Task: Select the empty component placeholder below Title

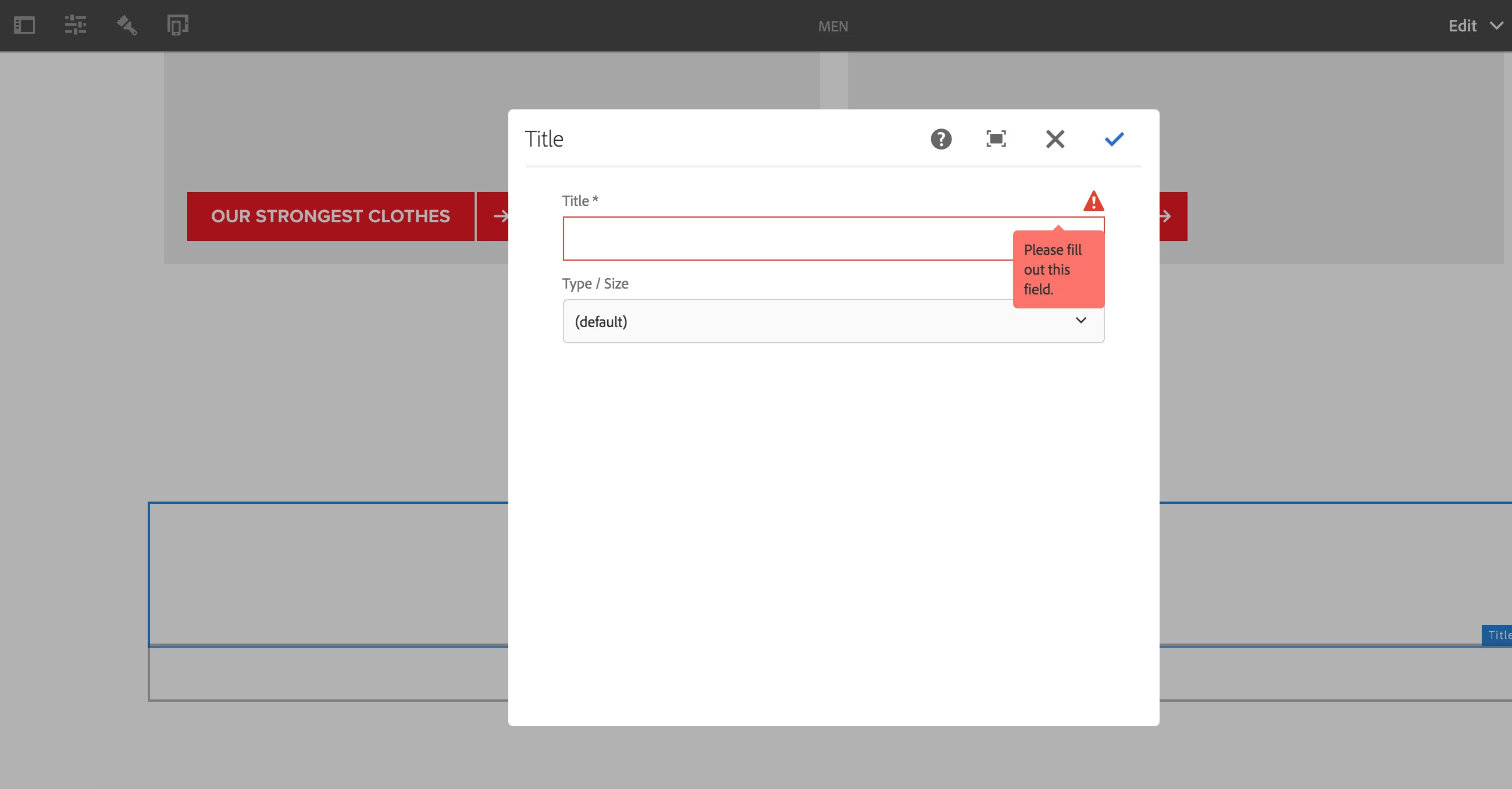Action: point(329,674)
